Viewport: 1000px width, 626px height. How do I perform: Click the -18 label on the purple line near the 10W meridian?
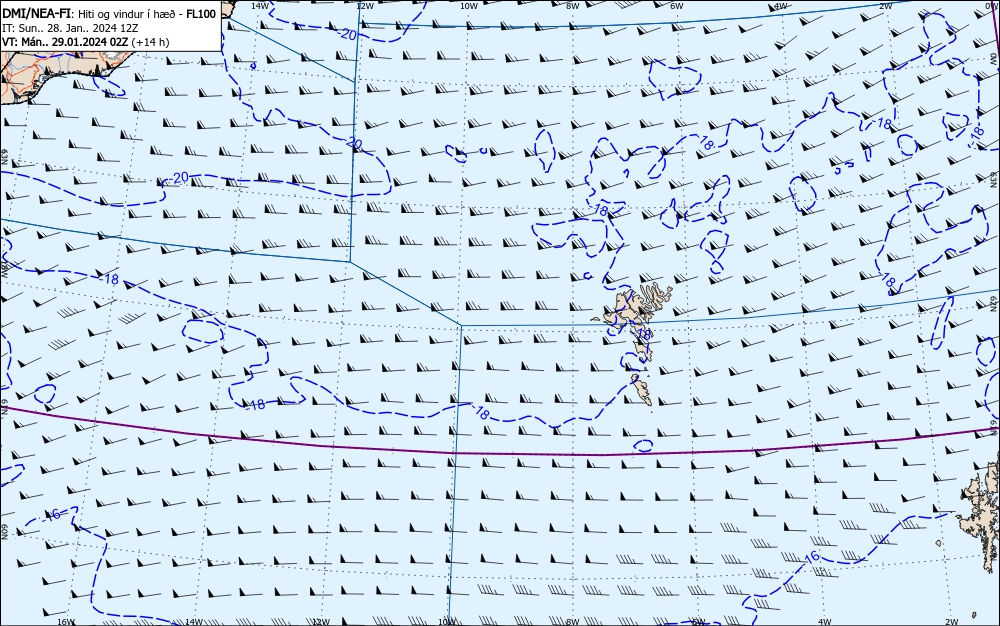pyautogui.click(x=481, y=413)
